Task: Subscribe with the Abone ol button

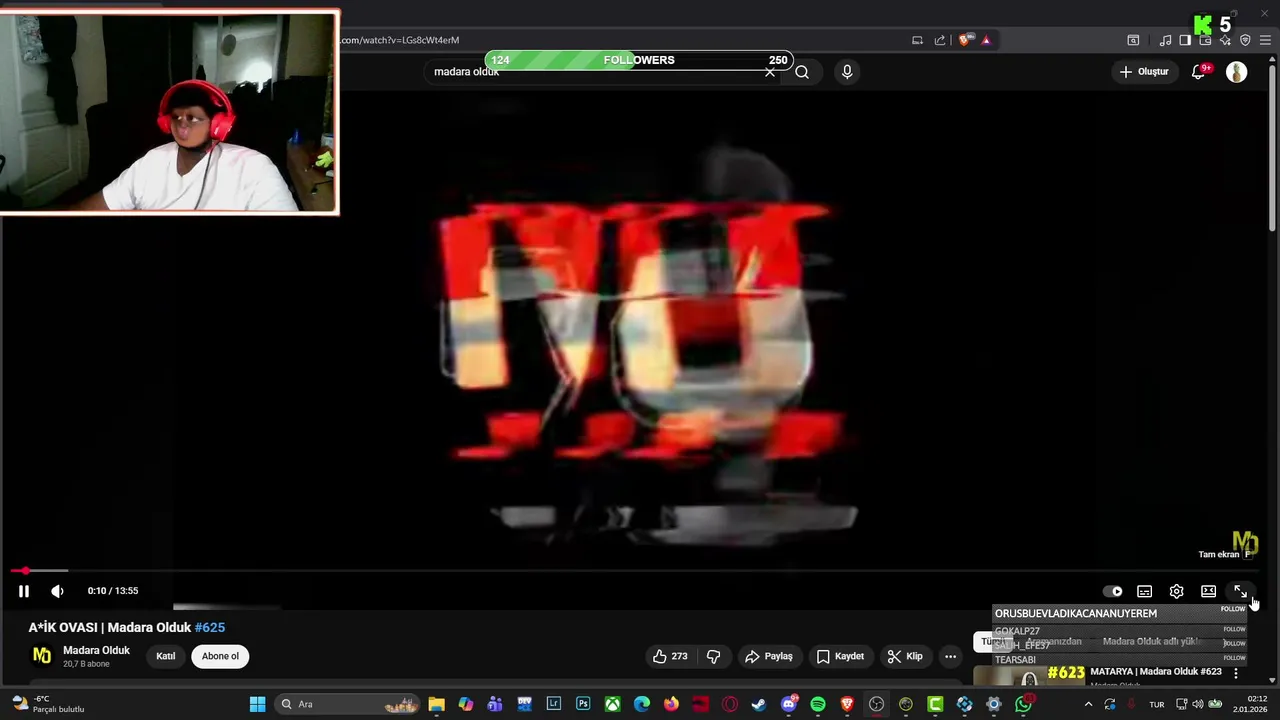Action: coord(220,656)
